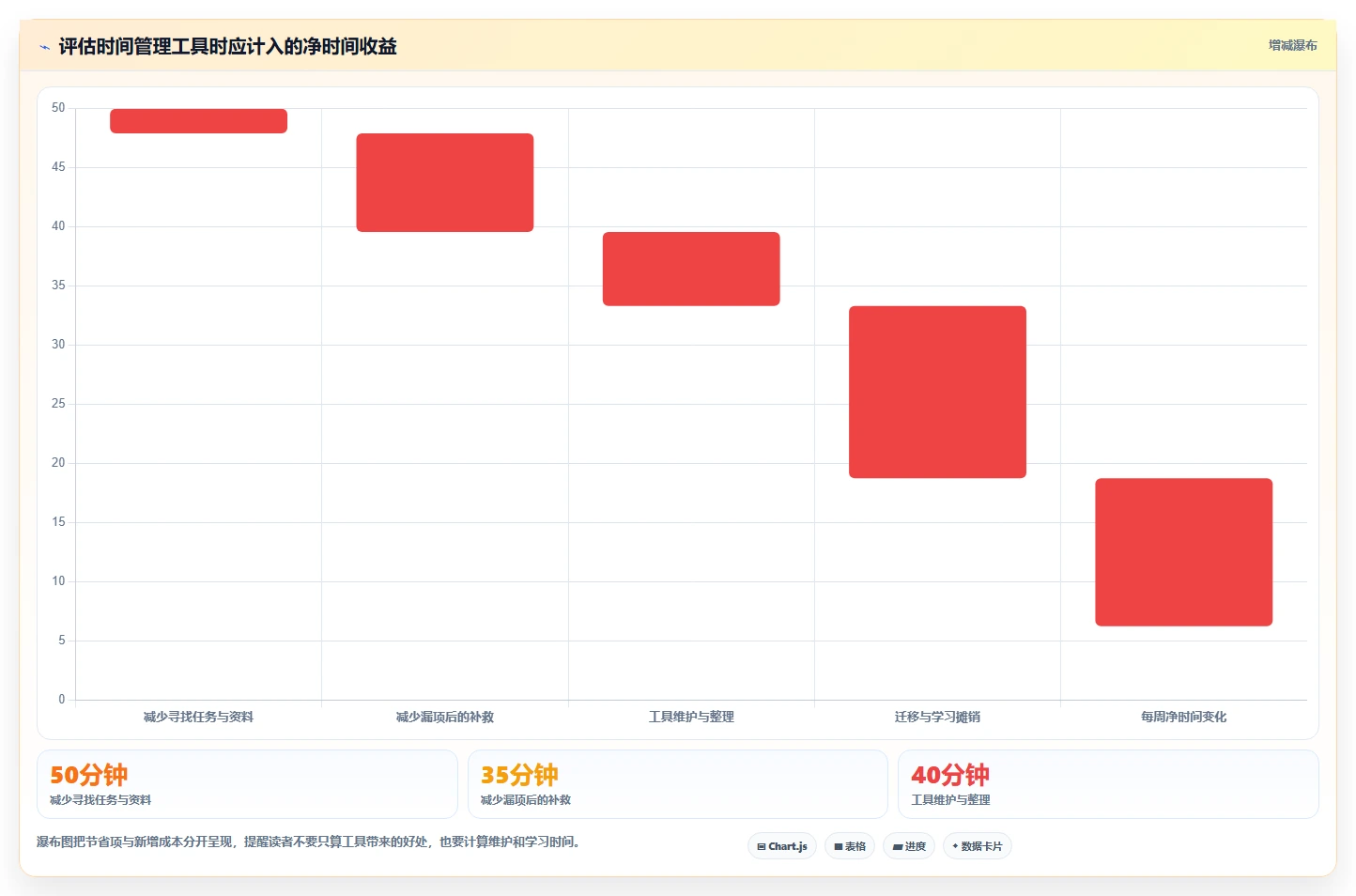1356x896 pixels.
Task: Click the chart title 评估时间管理工具时应计入的净时间收益
Action: tap(227, 46)
